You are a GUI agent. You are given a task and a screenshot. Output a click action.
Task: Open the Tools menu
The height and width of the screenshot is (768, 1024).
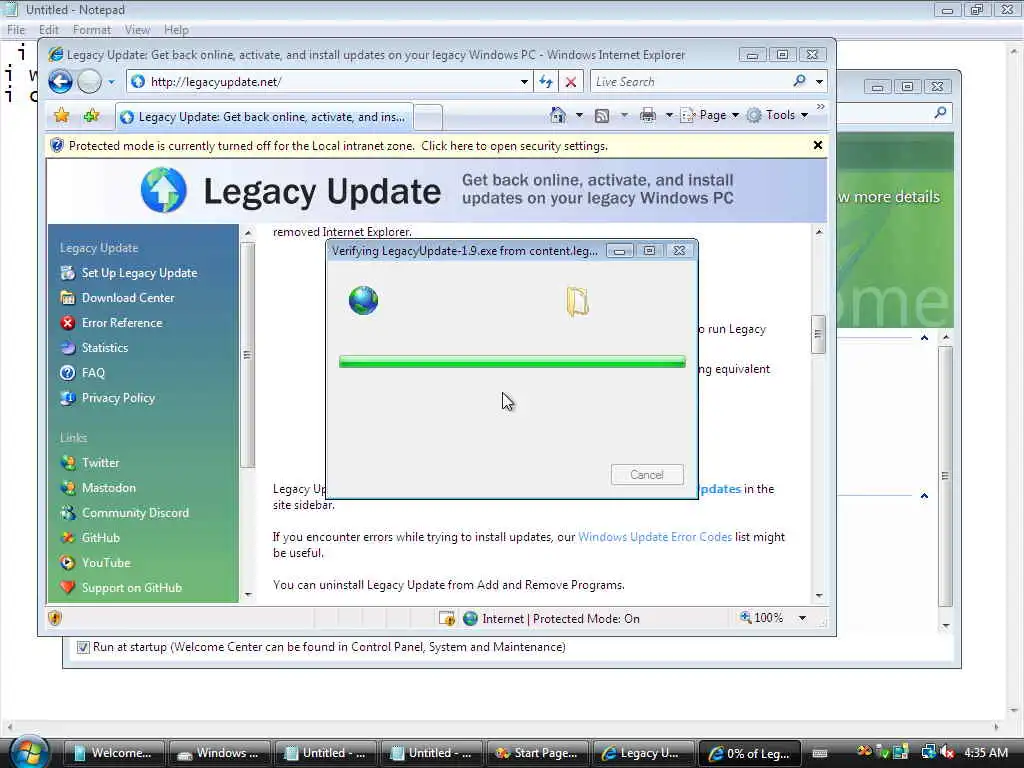point(778,115)
